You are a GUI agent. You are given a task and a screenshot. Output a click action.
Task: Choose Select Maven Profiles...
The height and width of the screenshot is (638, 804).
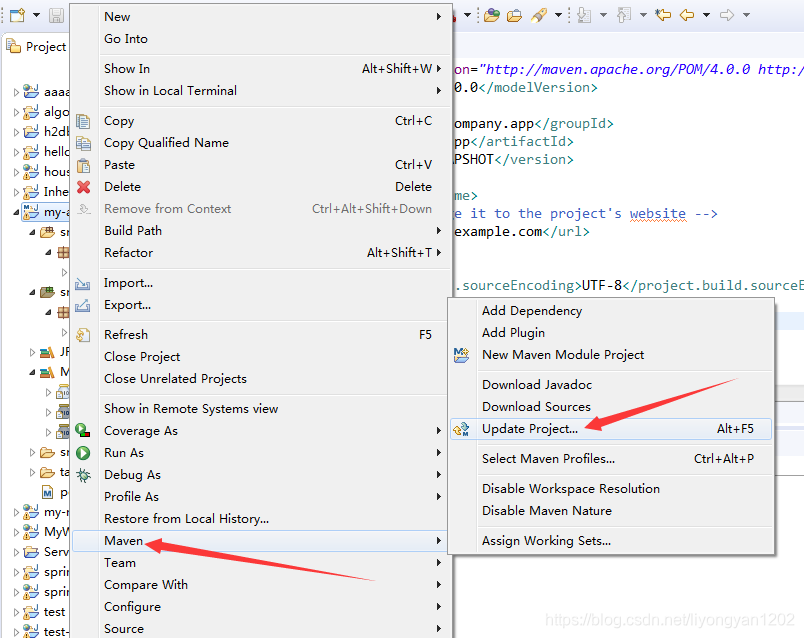(611, 459)
